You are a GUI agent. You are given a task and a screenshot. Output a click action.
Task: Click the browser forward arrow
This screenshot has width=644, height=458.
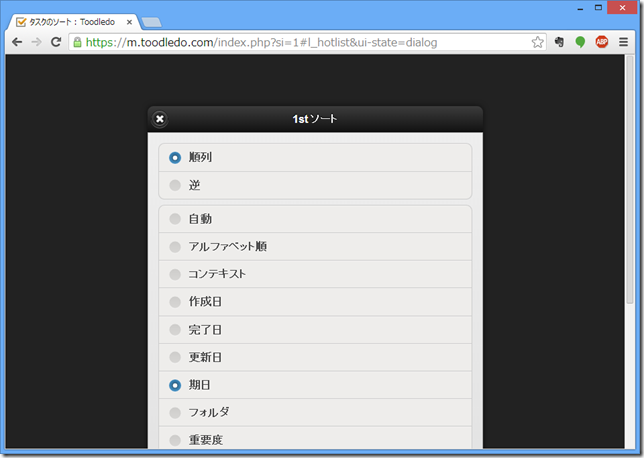[x=37, y=42]
